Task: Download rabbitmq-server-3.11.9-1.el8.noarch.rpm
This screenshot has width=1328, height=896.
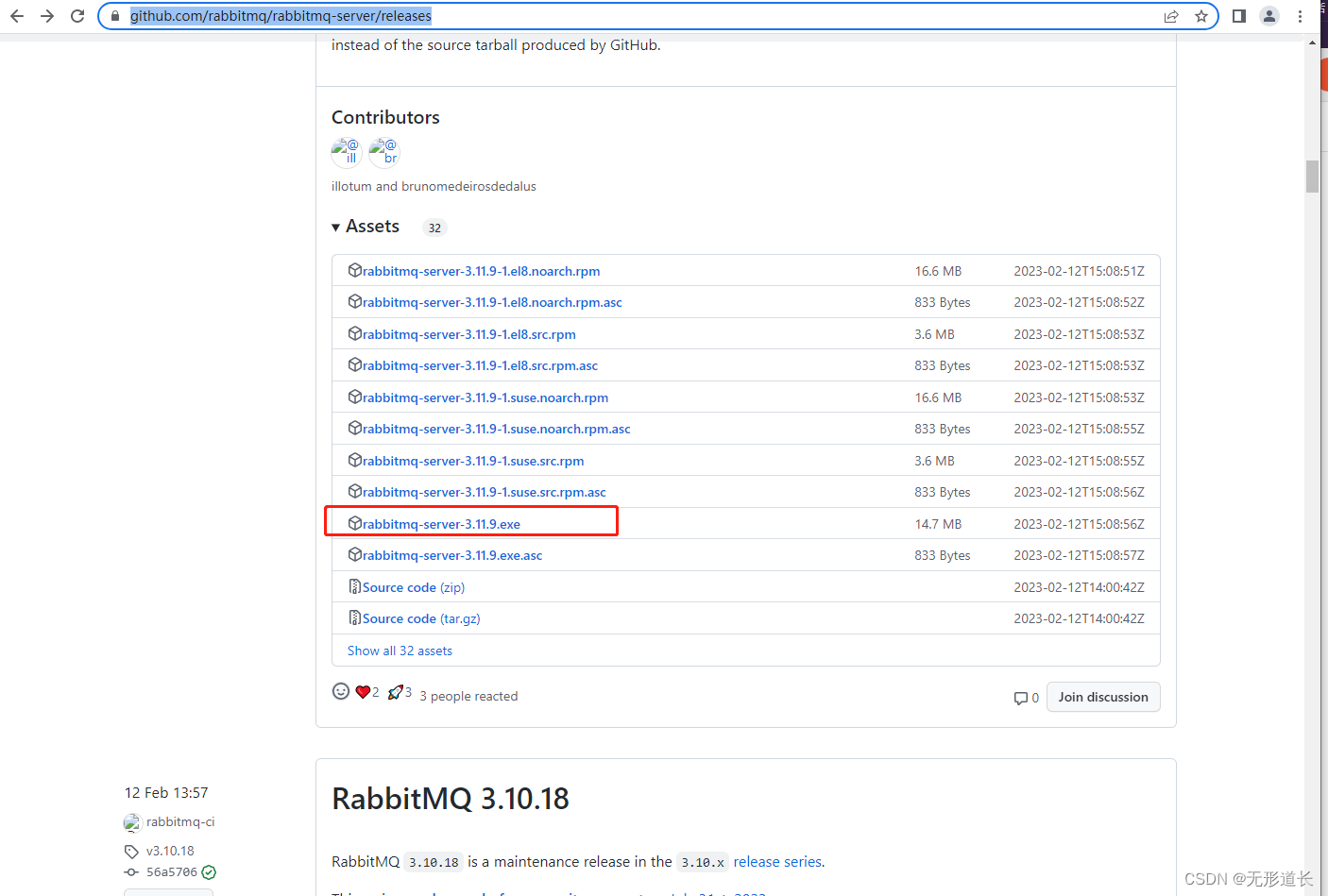Action: [x=481, y=271]
